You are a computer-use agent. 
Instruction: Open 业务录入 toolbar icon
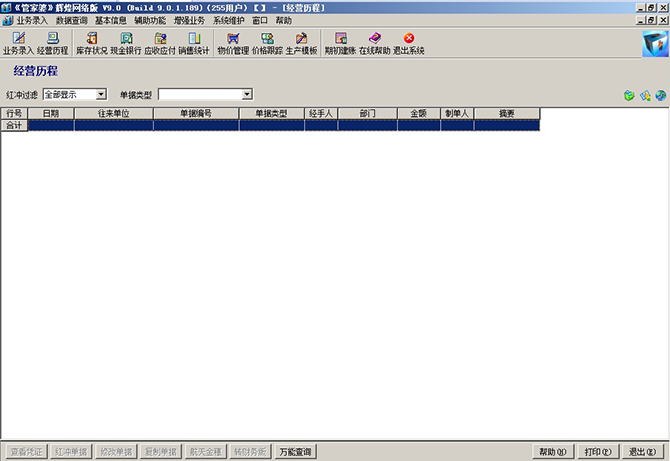[19, 43]
